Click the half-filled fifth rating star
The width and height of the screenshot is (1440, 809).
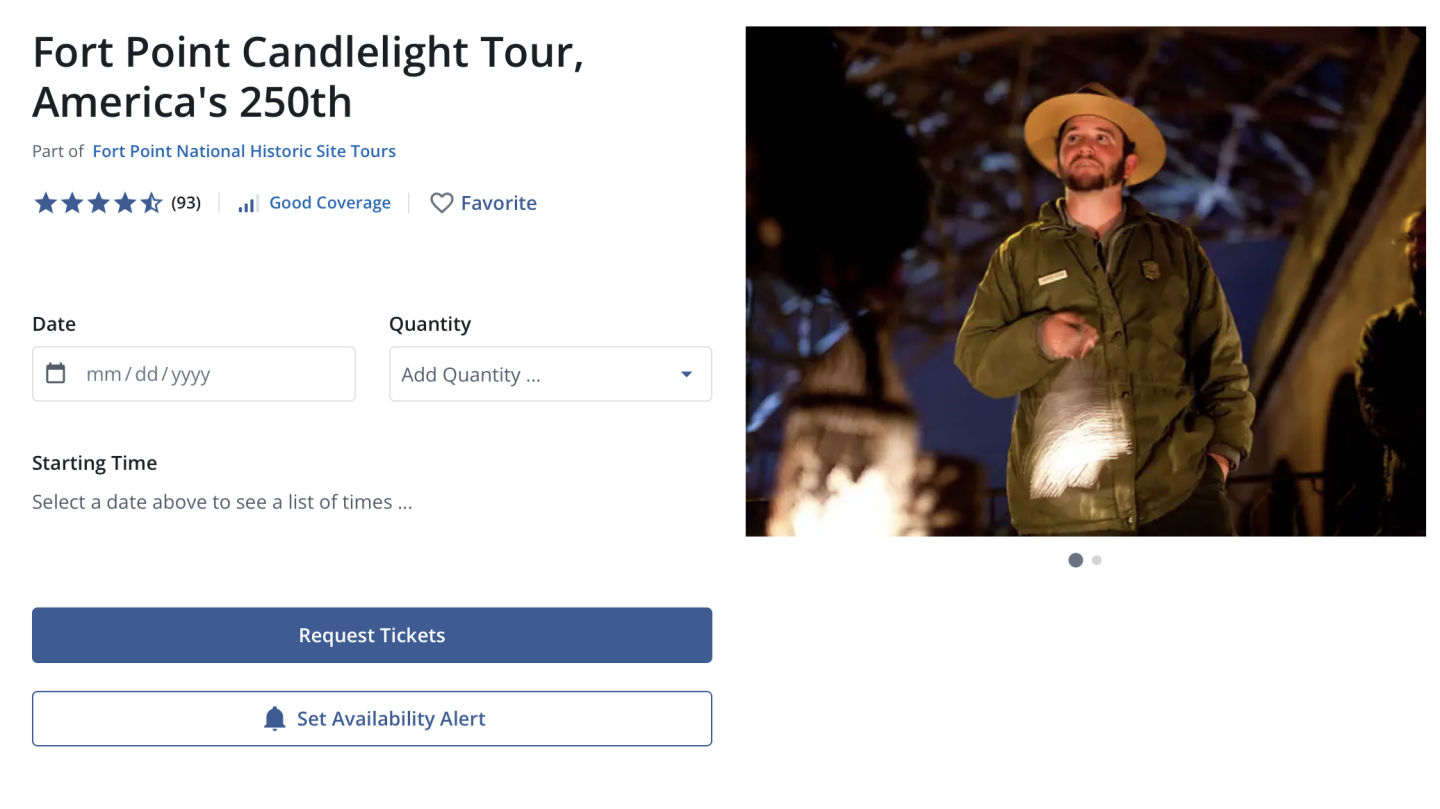click(x=153, y=202)
